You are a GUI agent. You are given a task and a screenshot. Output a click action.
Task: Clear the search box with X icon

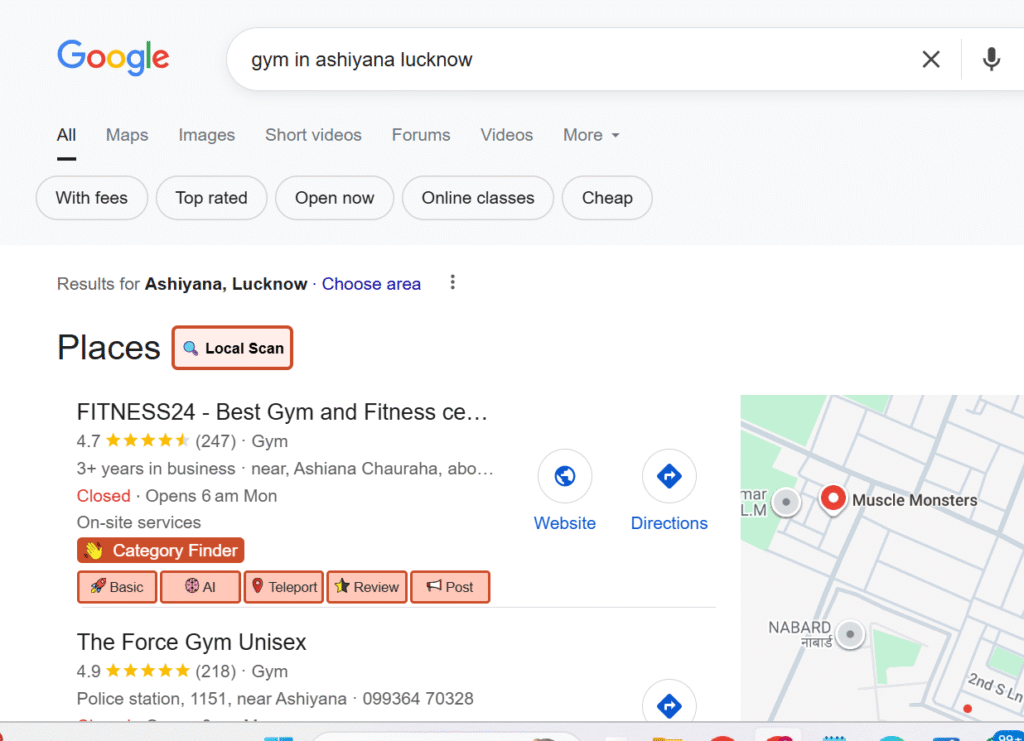click(930, 60)
